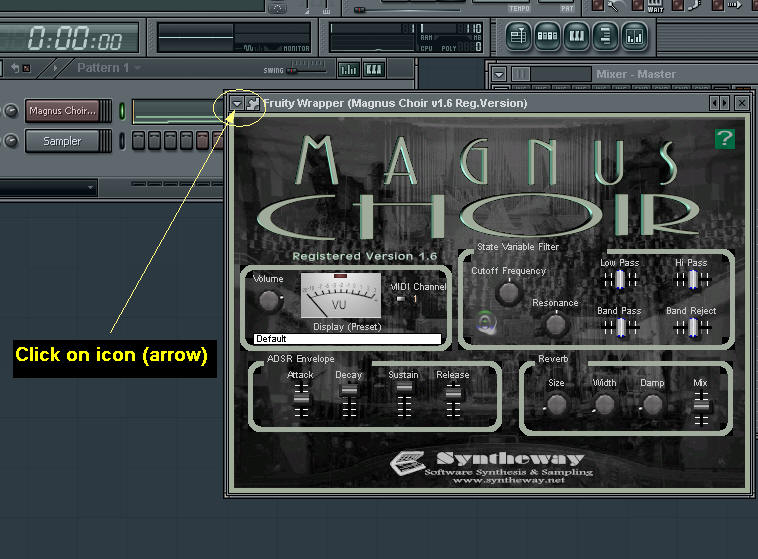Toggle the fourth Sampler step button
This screenshot has width=758, height=559.
(x=186, y=141)
